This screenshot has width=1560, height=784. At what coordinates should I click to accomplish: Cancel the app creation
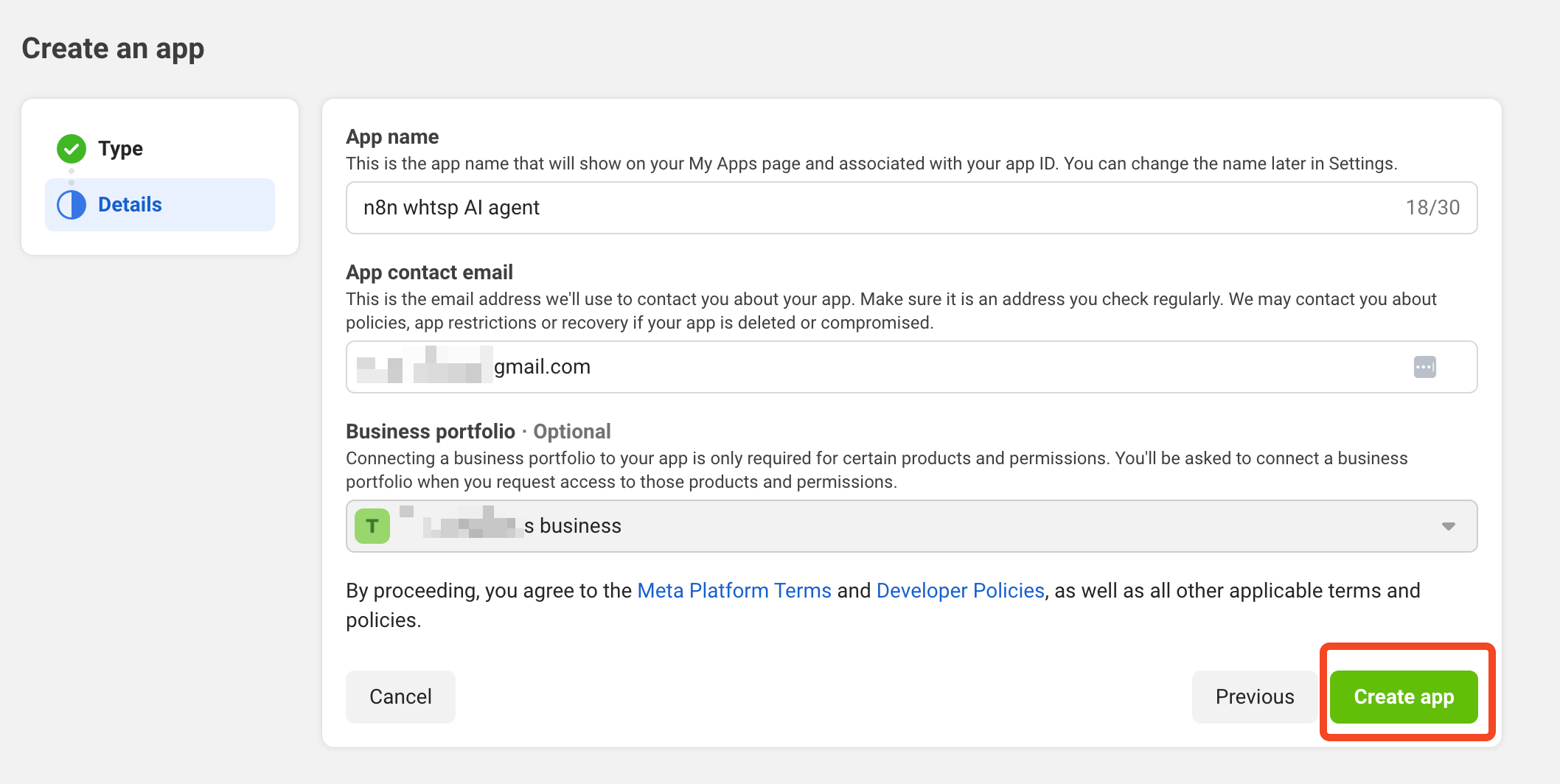tap(400, 697)
